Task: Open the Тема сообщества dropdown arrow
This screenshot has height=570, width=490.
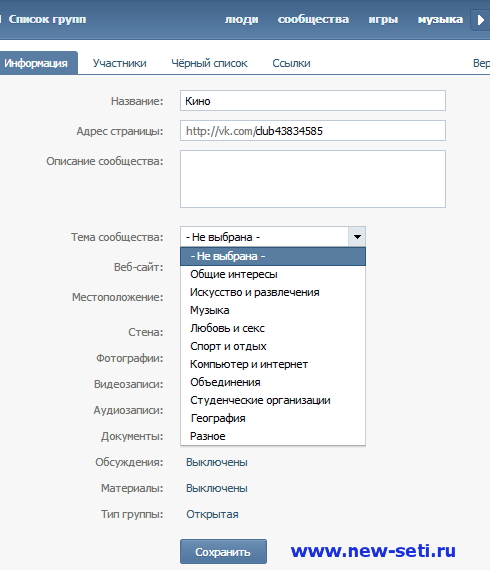Action: 357,237
